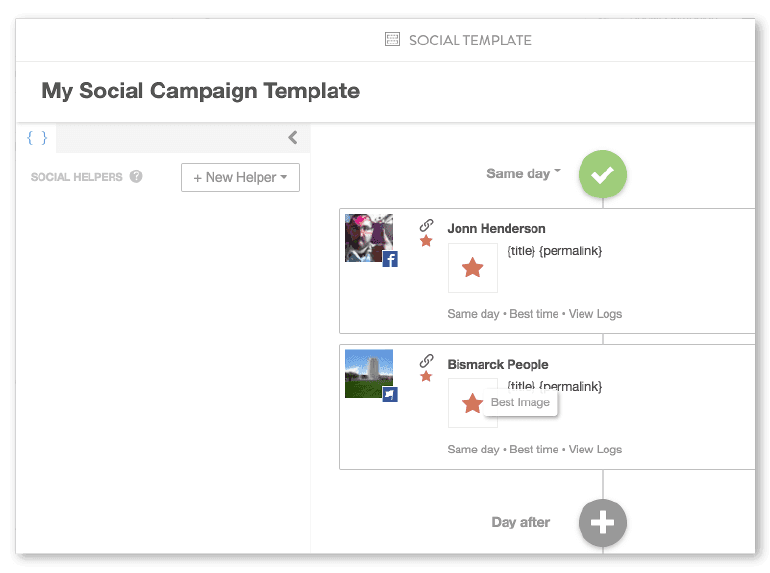The width and height of the screenshot is (770, 573).
Task: Expand the Same day dropdown caret
Action: coord(557,171)
